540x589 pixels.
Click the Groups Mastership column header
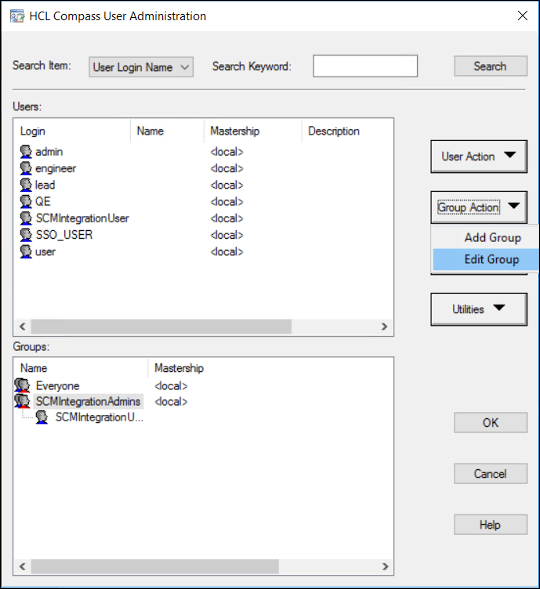coord(179,368)
